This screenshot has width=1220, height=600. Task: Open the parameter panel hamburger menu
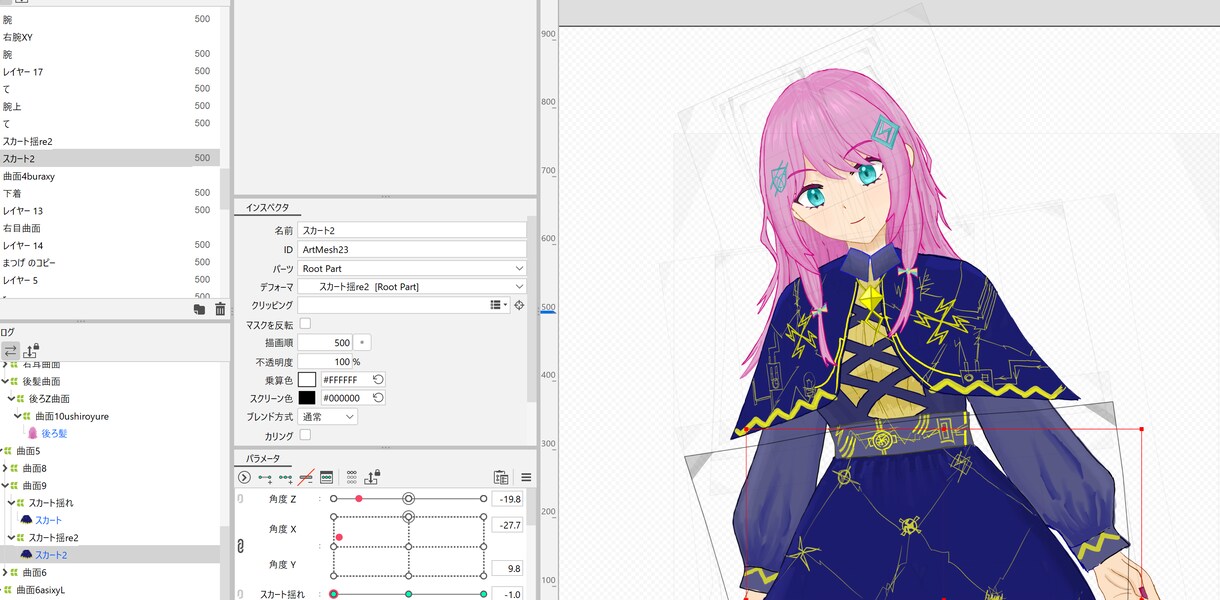point(526,477)
